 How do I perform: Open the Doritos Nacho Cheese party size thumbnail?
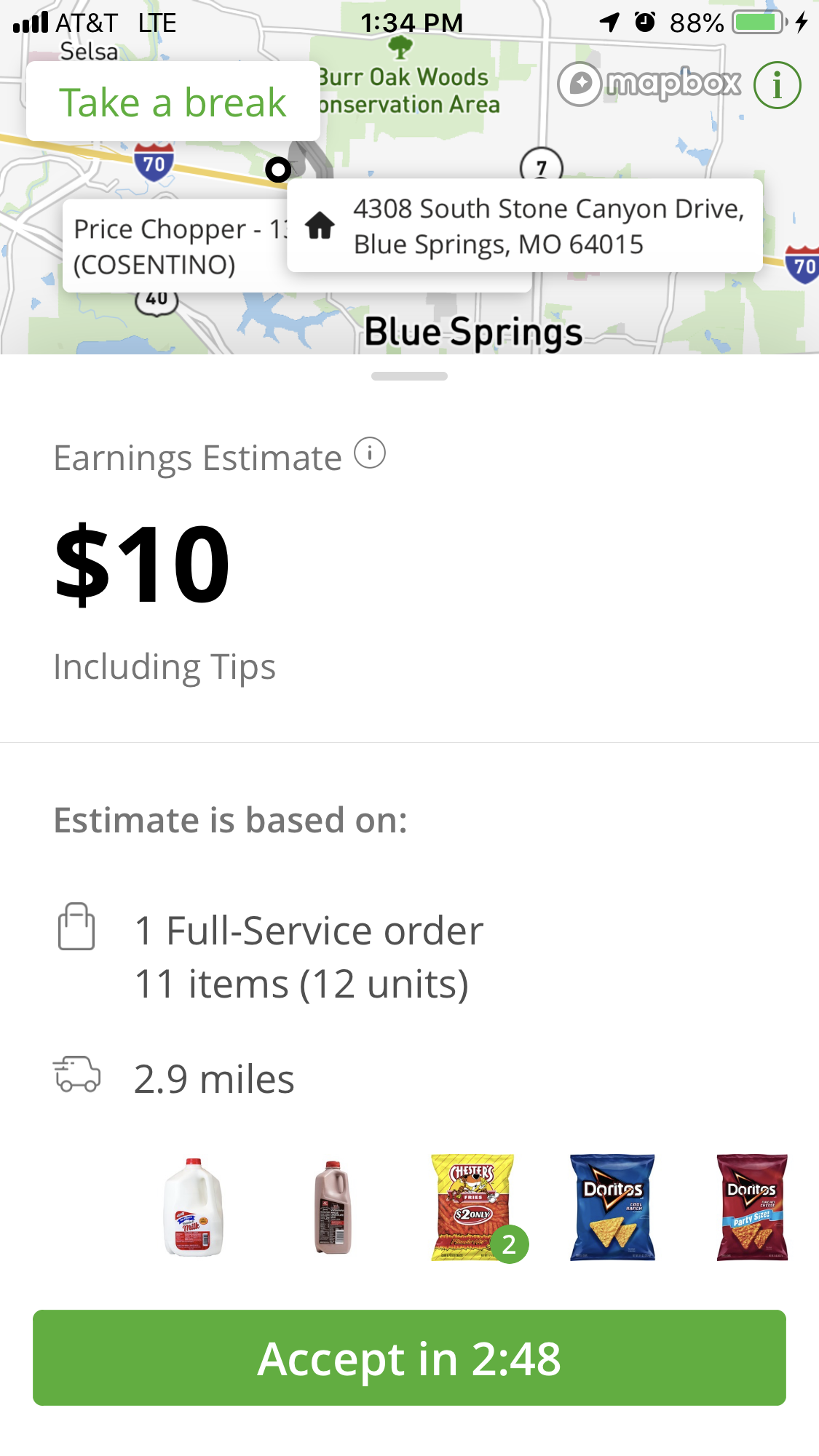tap(752, 1207)
